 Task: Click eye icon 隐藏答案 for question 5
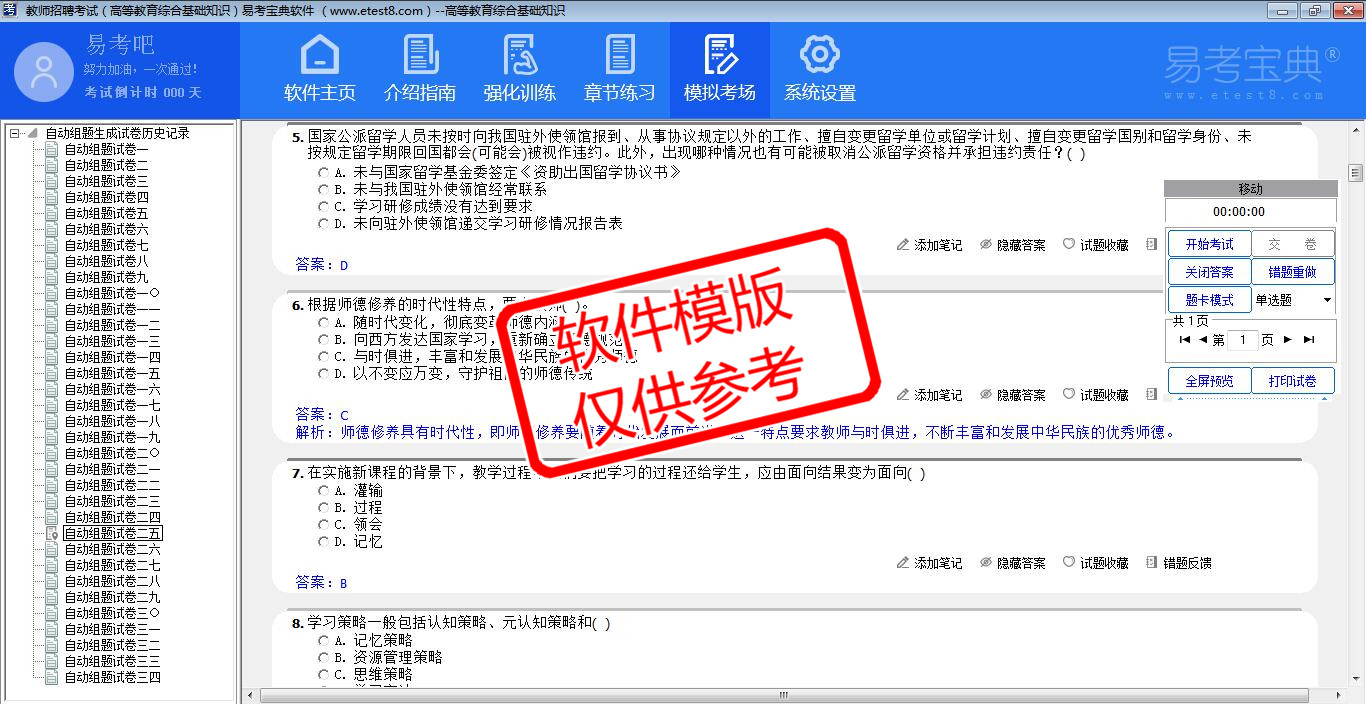(986, 245)
